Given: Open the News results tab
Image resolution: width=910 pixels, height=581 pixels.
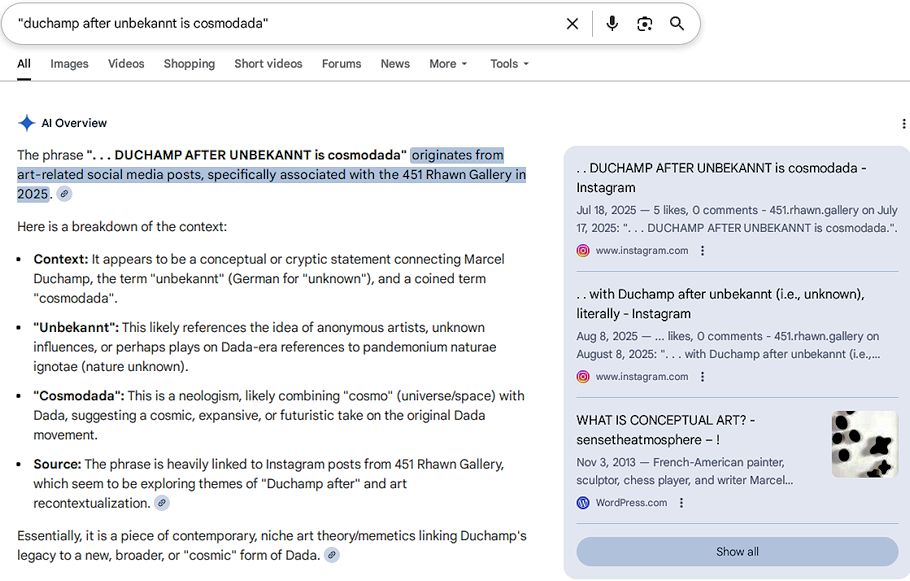Looking at the screenshot, I should pyautogui.click(x=395, y=64).
